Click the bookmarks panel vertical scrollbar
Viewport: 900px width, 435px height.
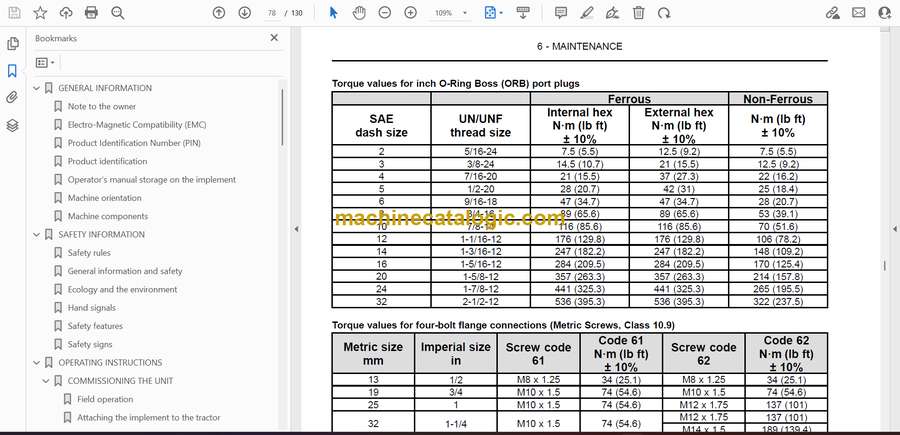pyautogui.click(x=282, y=118)
